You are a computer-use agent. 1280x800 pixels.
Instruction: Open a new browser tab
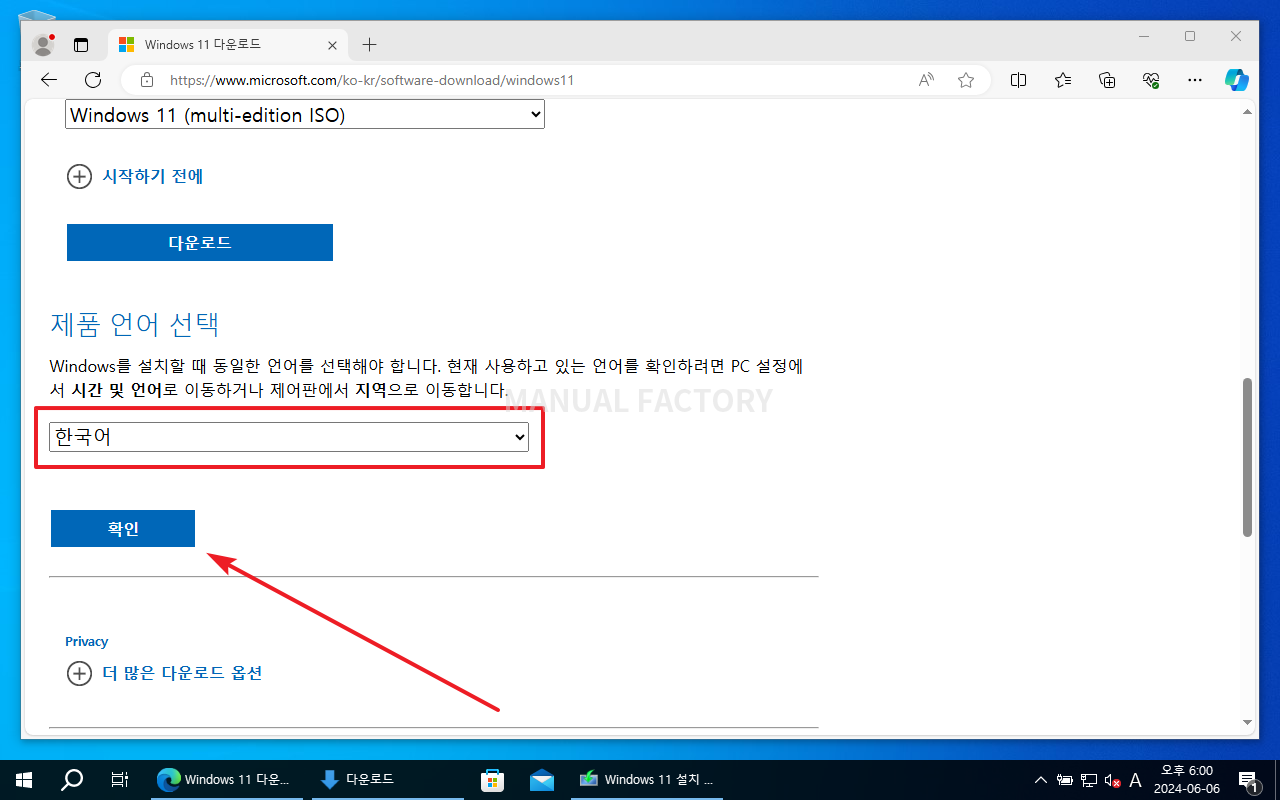click(x=369, y=45)
